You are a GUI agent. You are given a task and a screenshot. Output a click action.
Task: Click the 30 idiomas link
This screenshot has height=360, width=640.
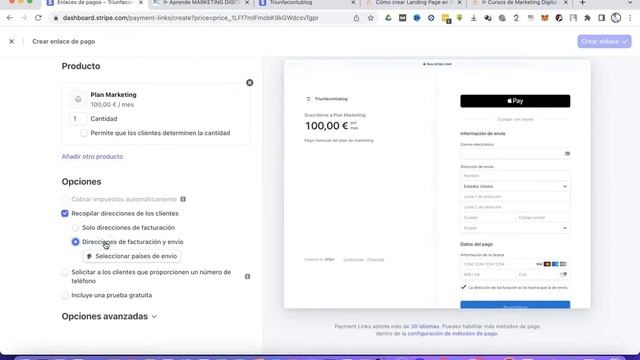pyautogui.click(x=425, y=327)
